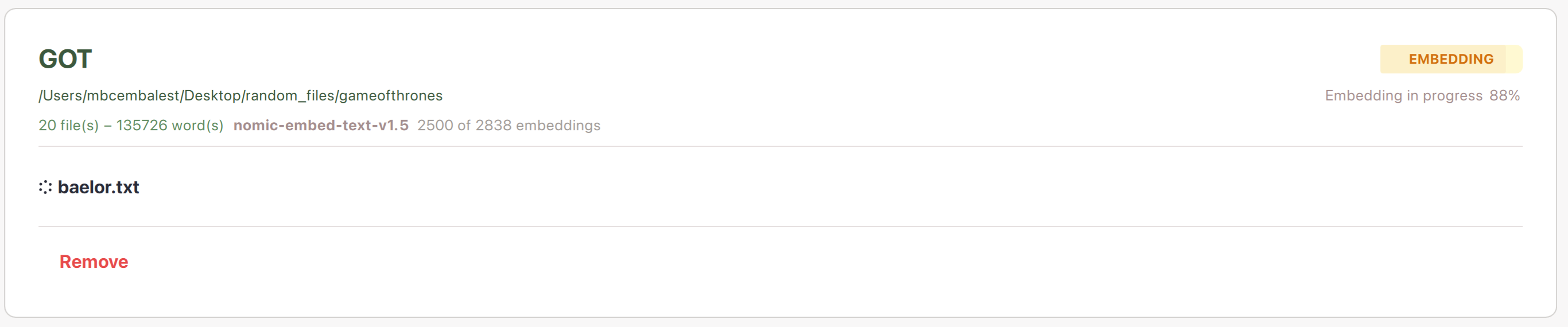Click the "Desktop" segment of the path
Viewport: 1568px width, 327px height.
coord(212,96)
